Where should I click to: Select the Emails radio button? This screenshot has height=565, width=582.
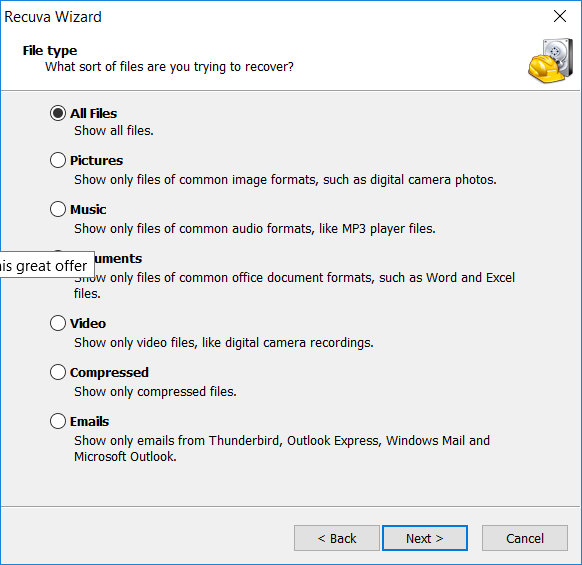coord(58,421)
